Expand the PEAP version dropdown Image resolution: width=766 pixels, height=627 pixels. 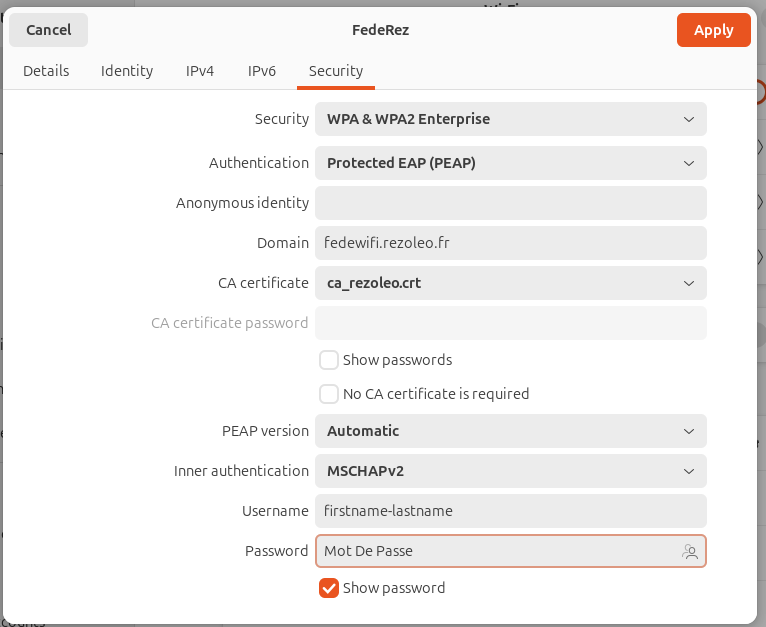510,431
